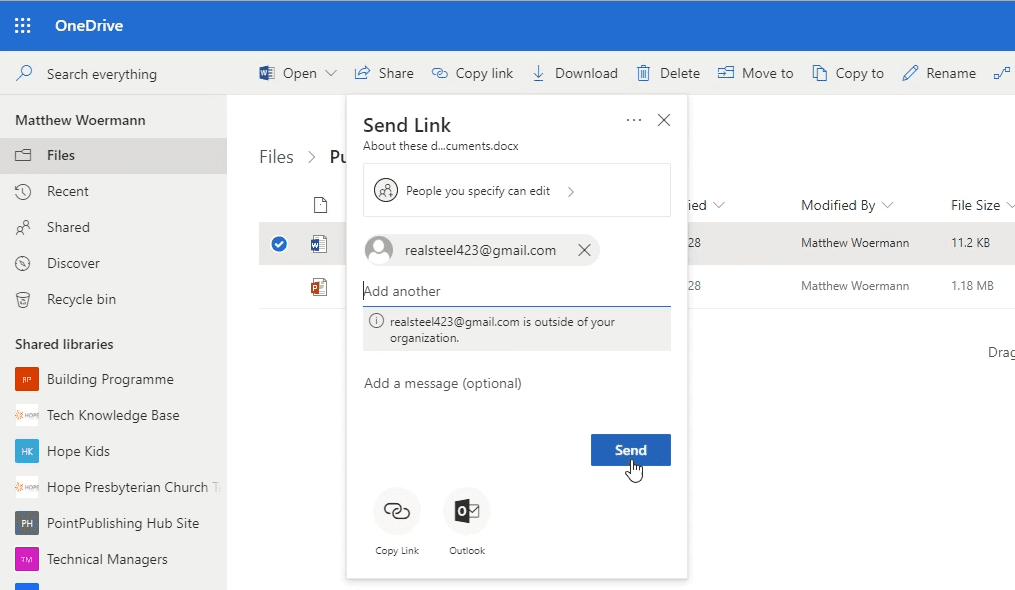This screenshot has width=1015, height=590.
Task: Click Matthew Woermann in the Word file row
Action: point(854,243)
